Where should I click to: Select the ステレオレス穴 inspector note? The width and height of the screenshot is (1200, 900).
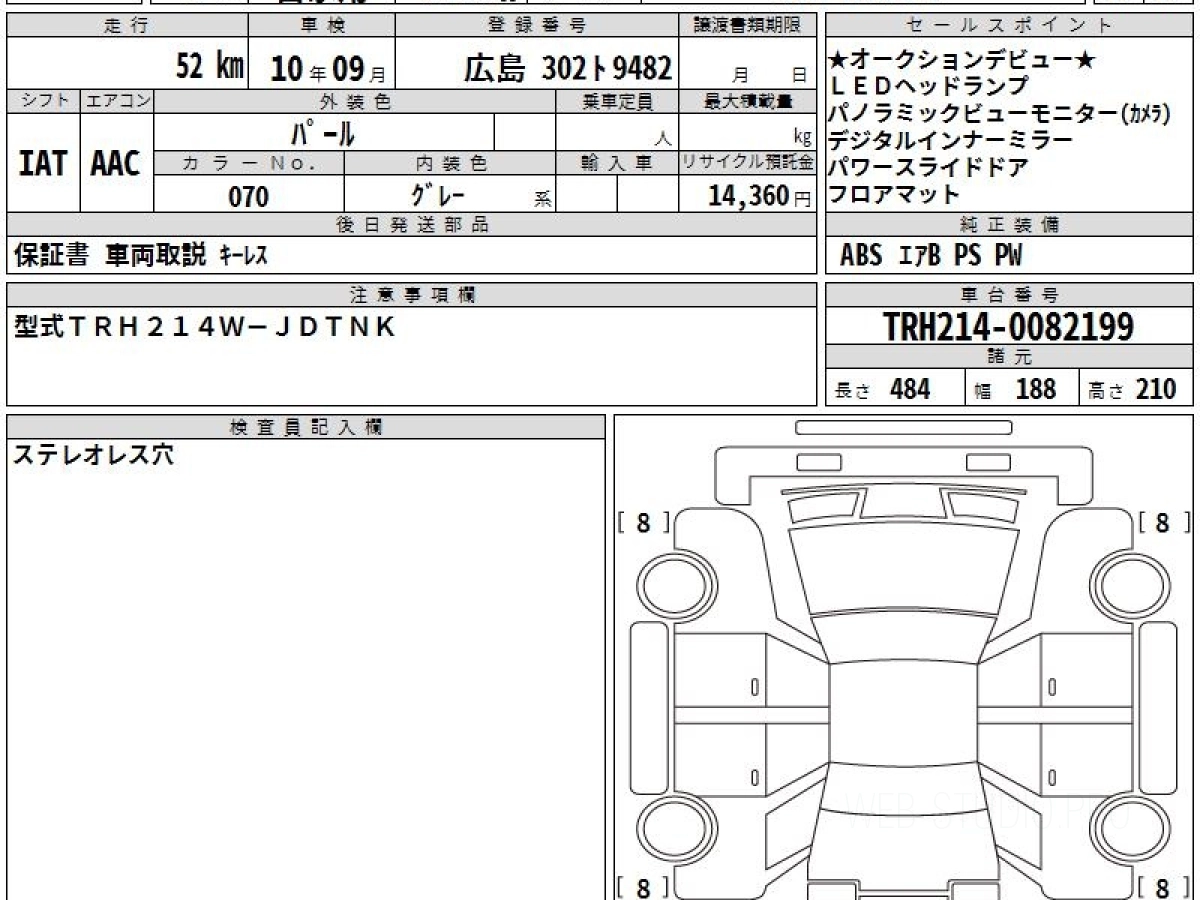pos(93,455)
